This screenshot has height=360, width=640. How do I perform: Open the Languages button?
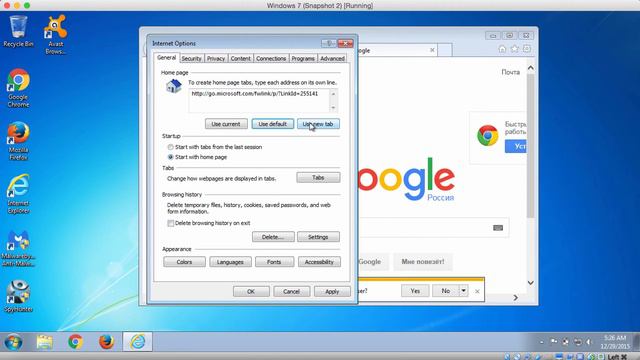(230, 262)
